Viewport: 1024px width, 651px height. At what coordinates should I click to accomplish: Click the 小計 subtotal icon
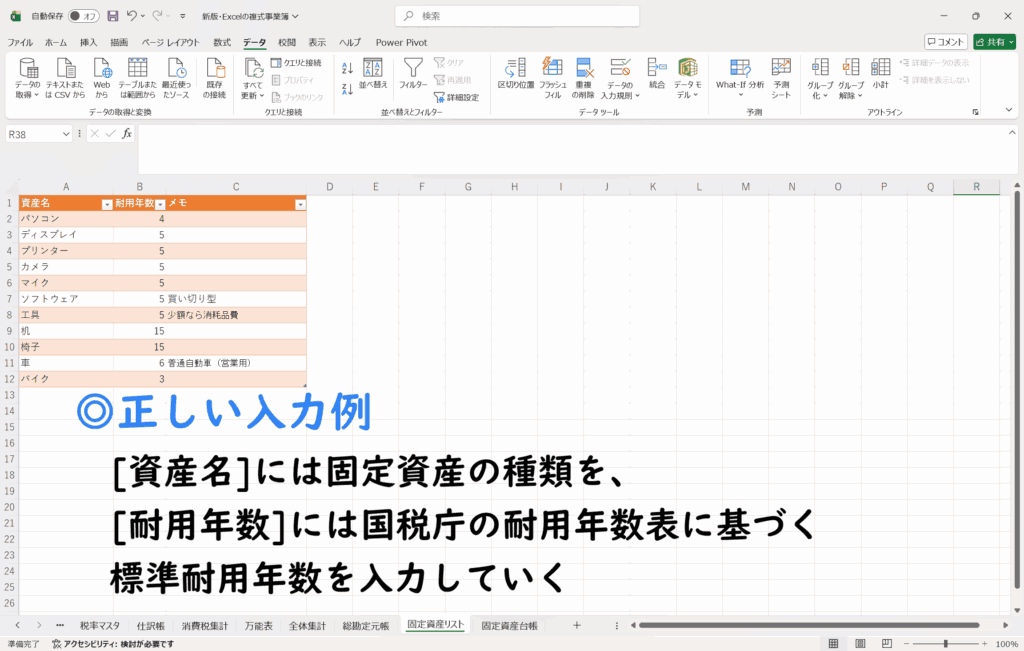point(880,69)
